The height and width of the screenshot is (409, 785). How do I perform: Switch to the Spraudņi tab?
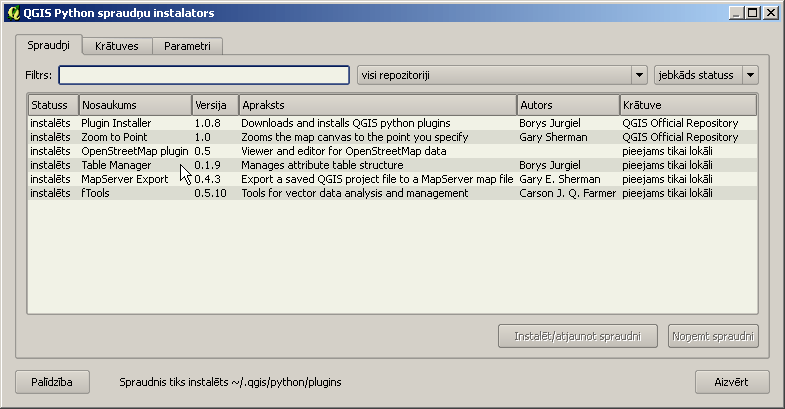click(x=49, y=45)
